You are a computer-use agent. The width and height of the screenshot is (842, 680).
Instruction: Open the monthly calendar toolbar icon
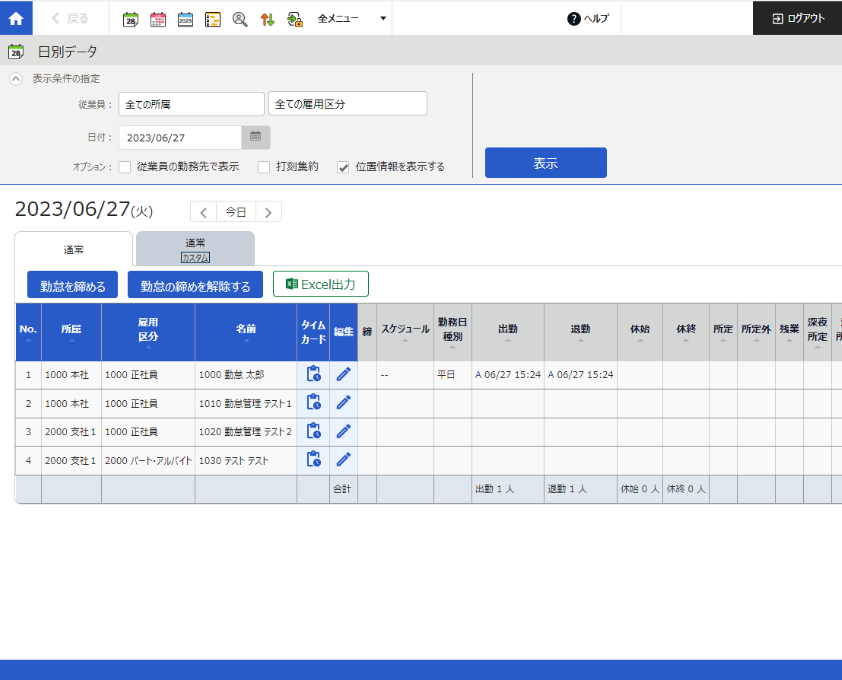point(158,20)
